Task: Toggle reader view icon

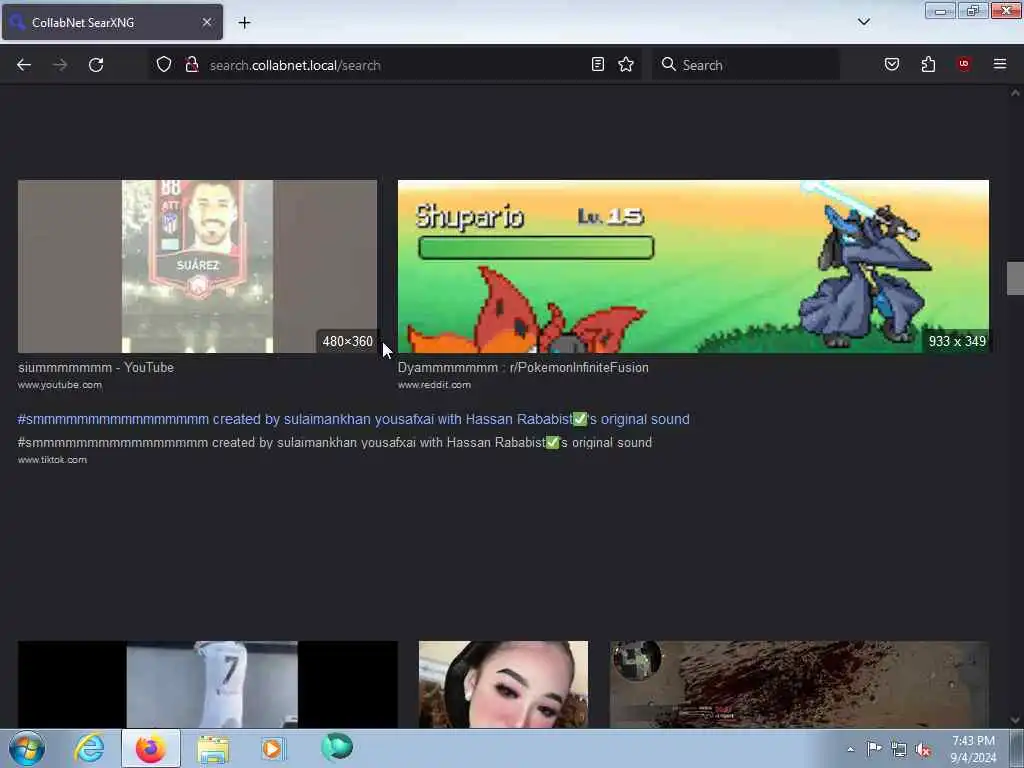Action: (598, 64)
